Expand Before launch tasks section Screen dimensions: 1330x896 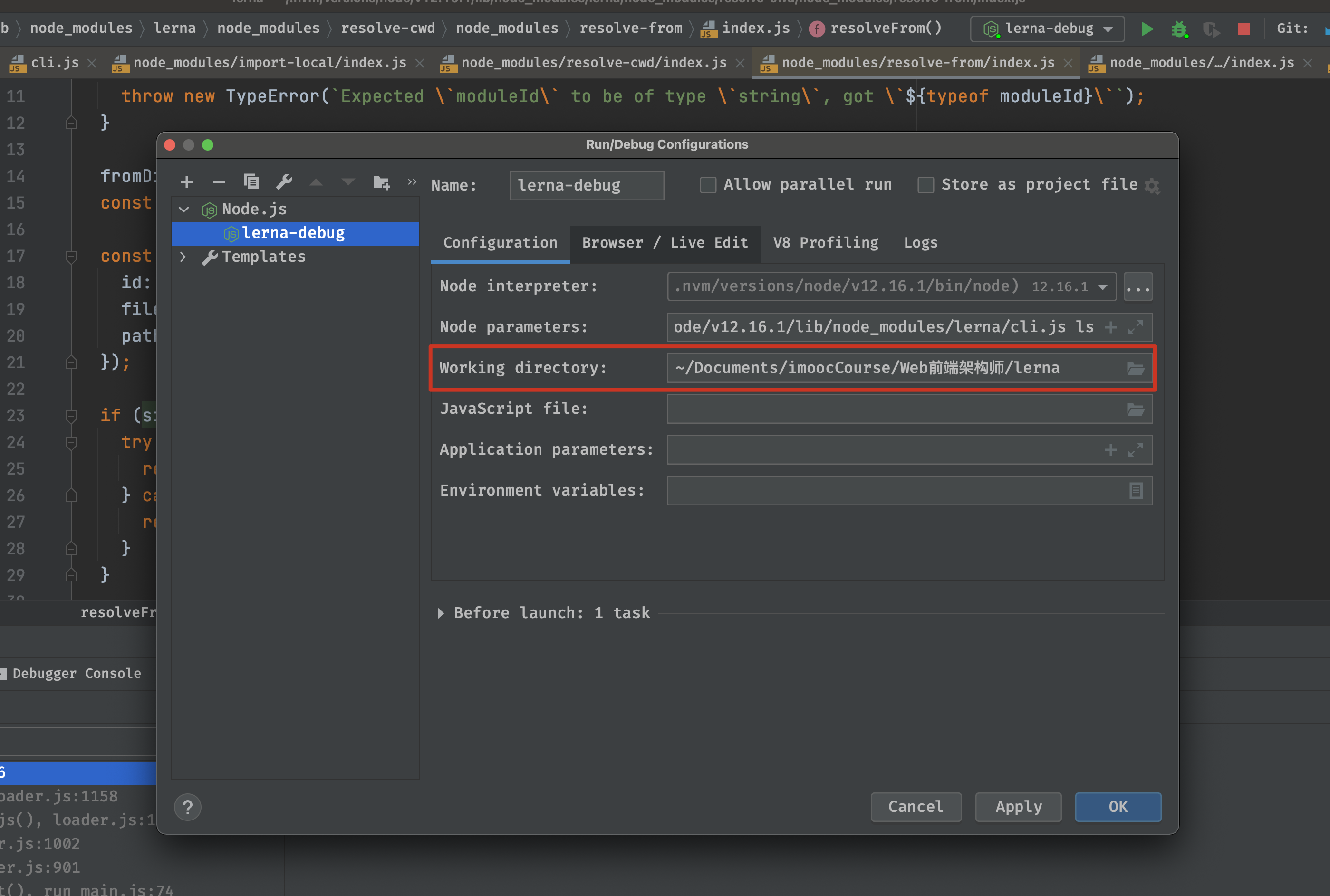[441, 613]
